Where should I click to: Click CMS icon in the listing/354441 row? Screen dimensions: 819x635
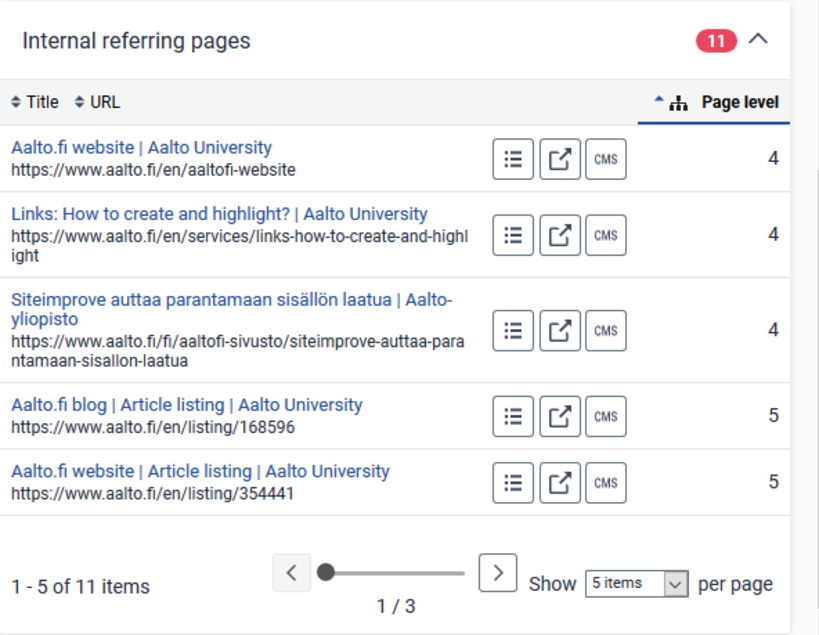click(x=606, y=482)
